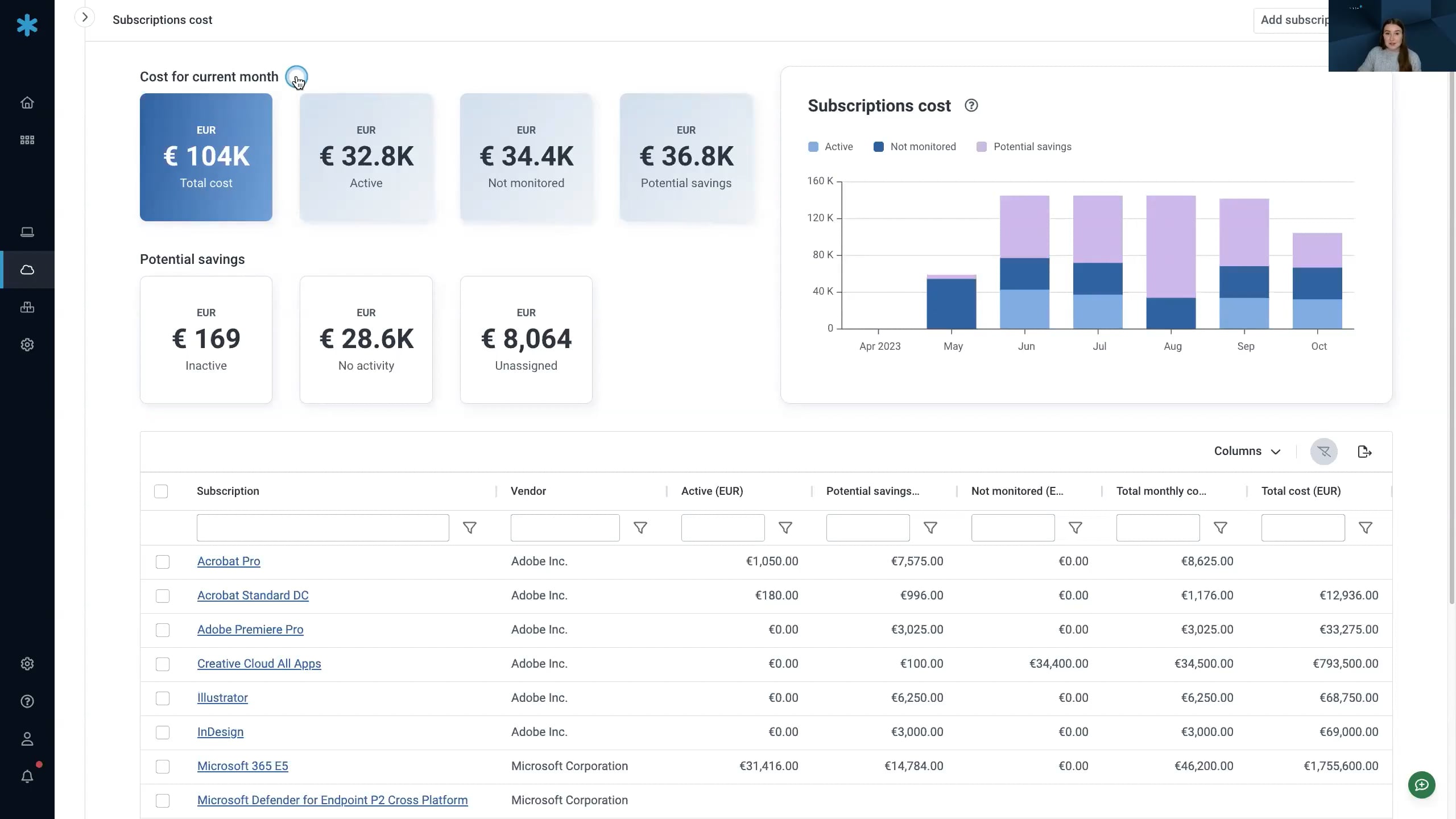This screenshot has width=1456, height=819.
Task: Expand the Columns dropdown
Action: (x=1247, y=451)
